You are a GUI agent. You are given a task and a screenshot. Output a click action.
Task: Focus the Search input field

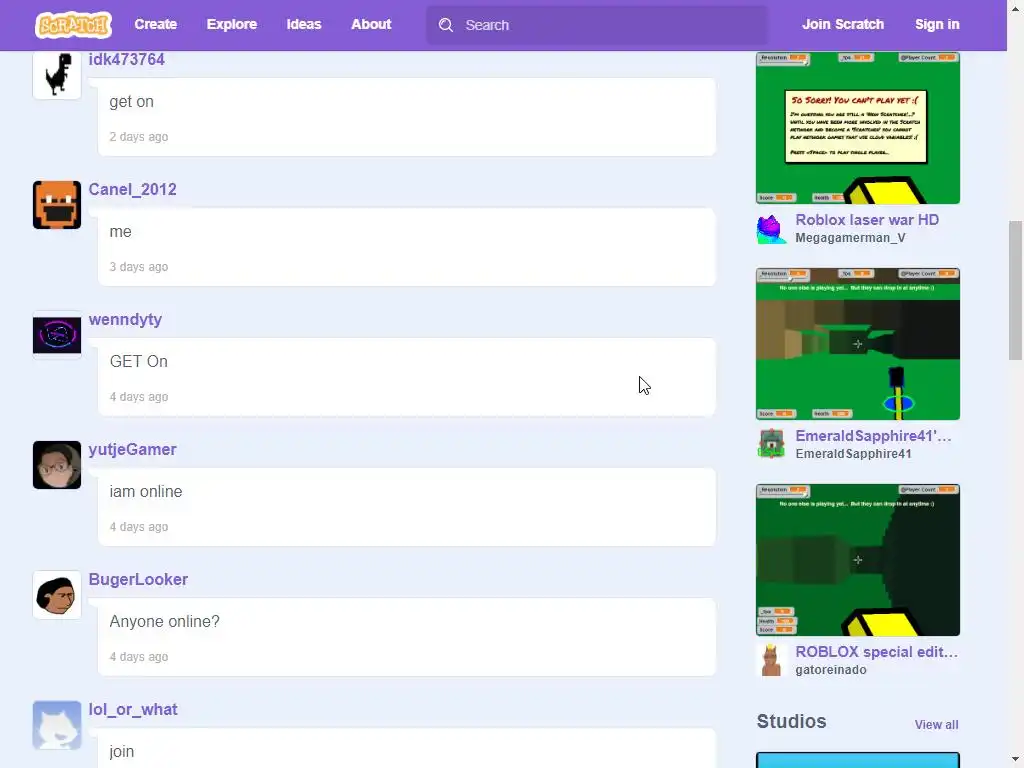(598, 25)
